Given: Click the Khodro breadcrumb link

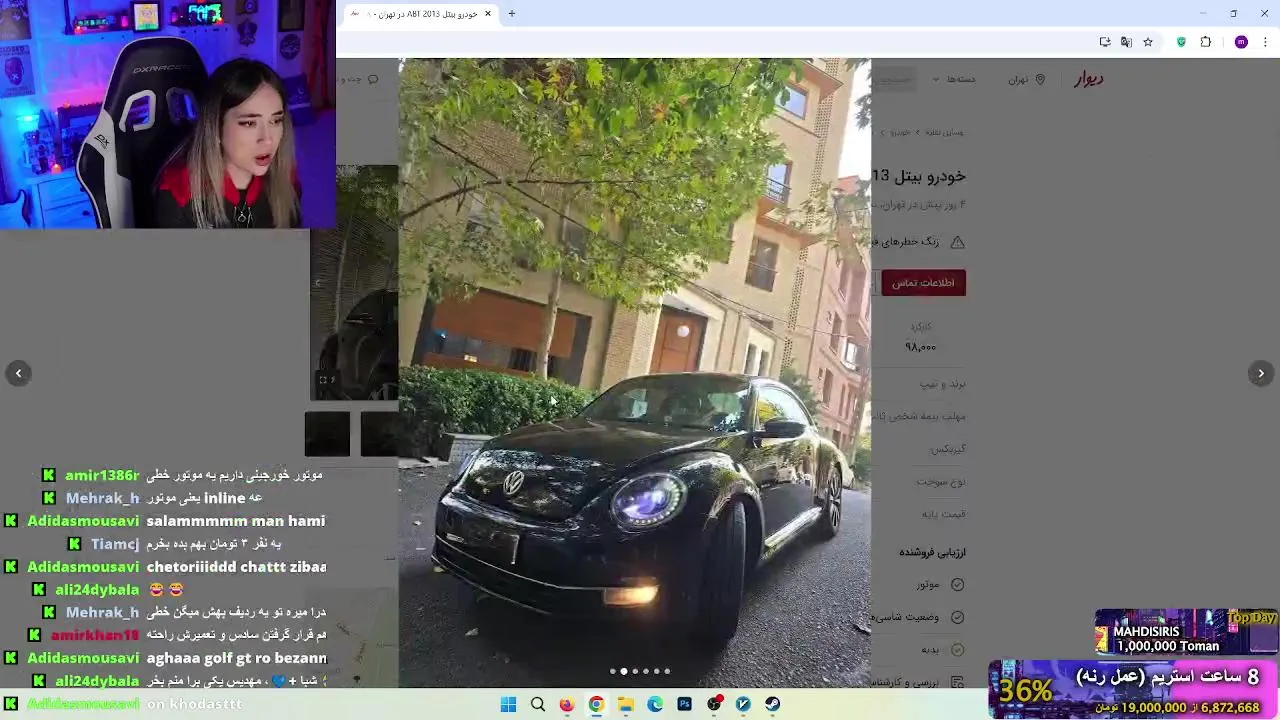Looking at the screenshot, I should point(900,132).
